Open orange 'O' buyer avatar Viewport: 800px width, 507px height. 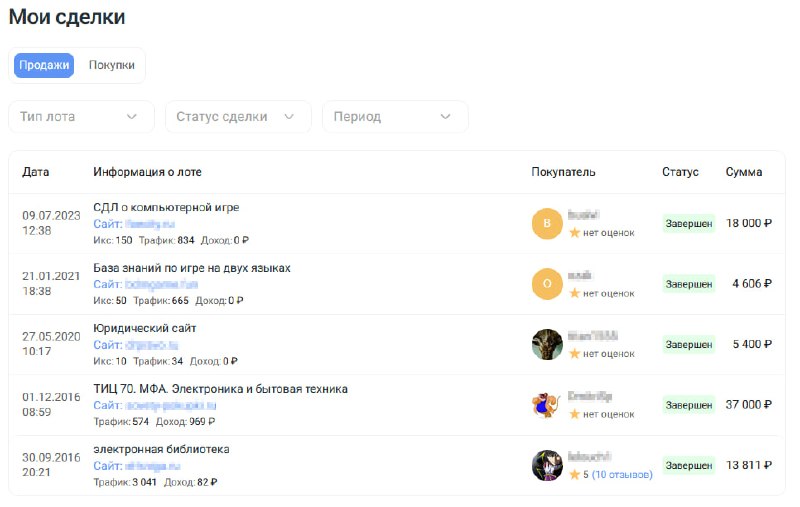546,284
